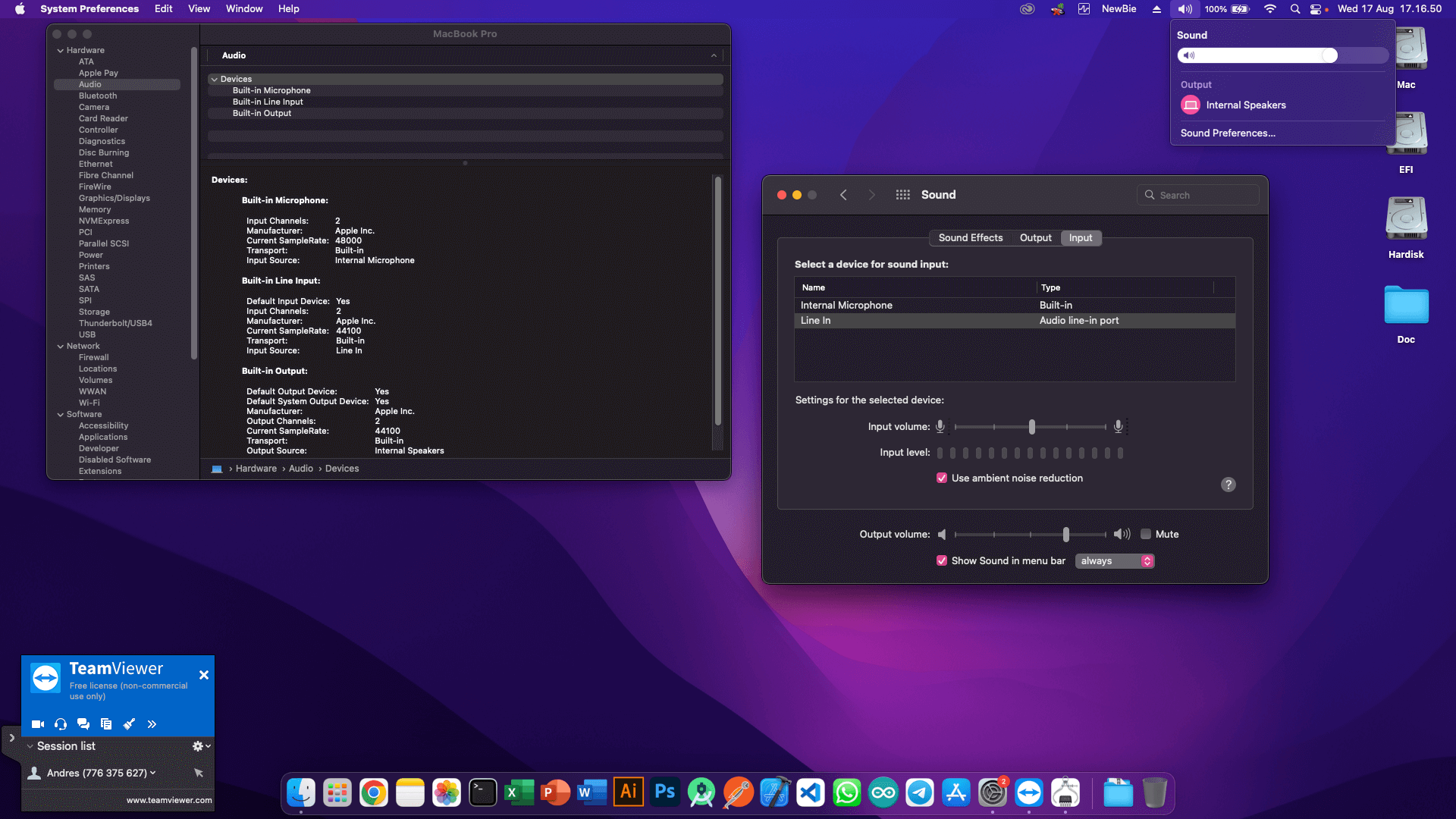
Task: Switch to Output tab
Action: coord(1035,237)
